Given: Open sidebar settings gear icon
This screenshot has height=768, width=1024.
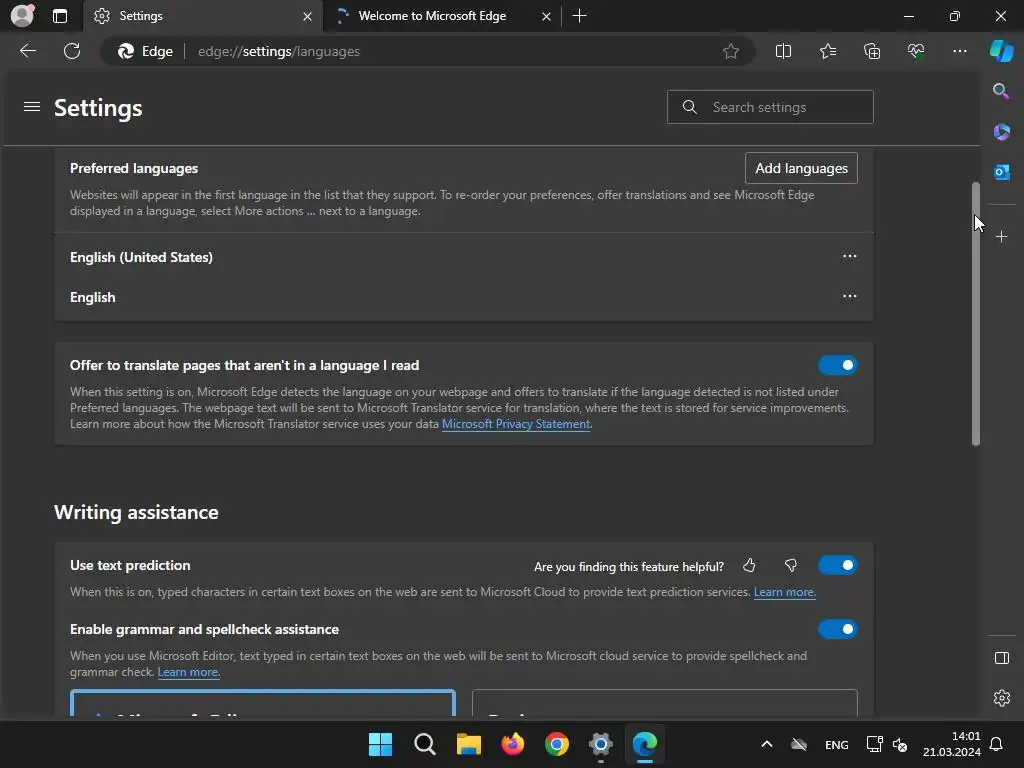Looking at the screenshot, I should pos(1001,698).
